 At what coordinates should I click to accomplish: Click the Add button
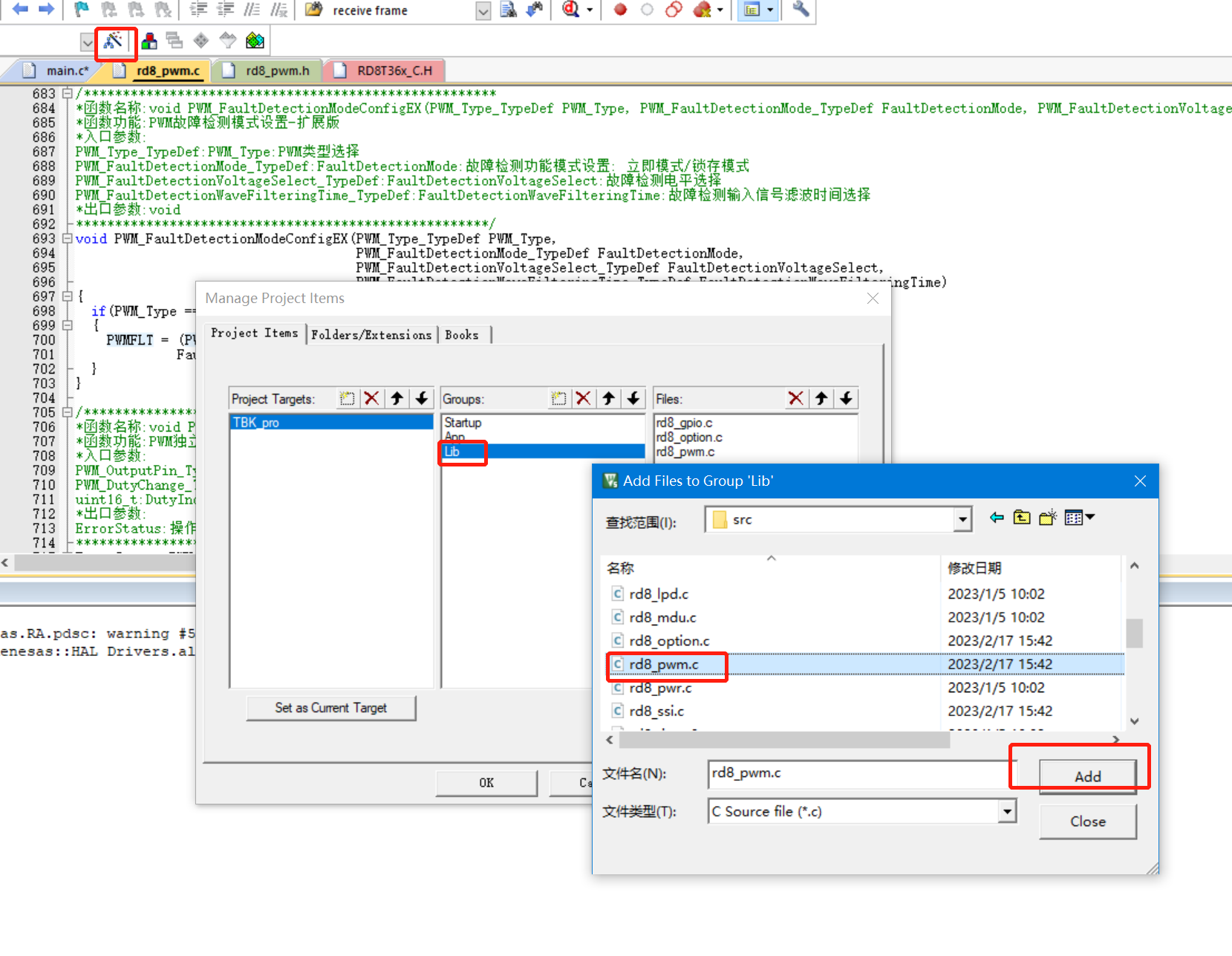(1088, 776)
